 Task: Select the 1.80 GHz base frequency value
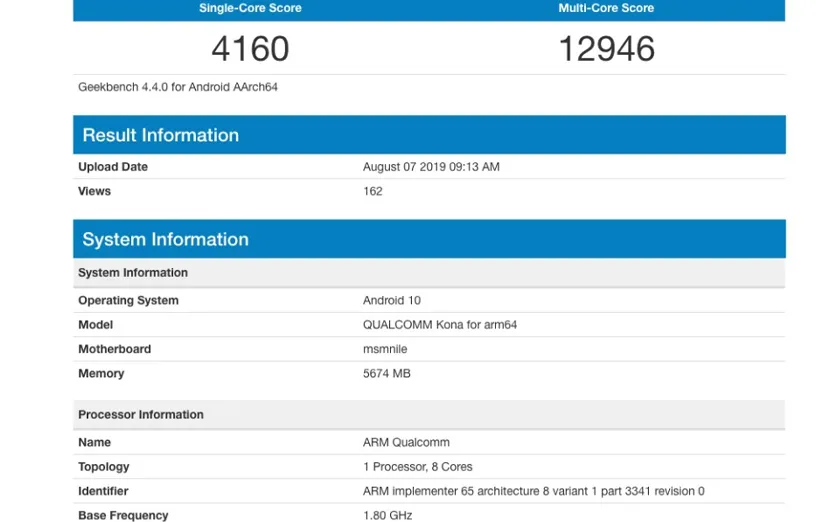pos(387,515)
